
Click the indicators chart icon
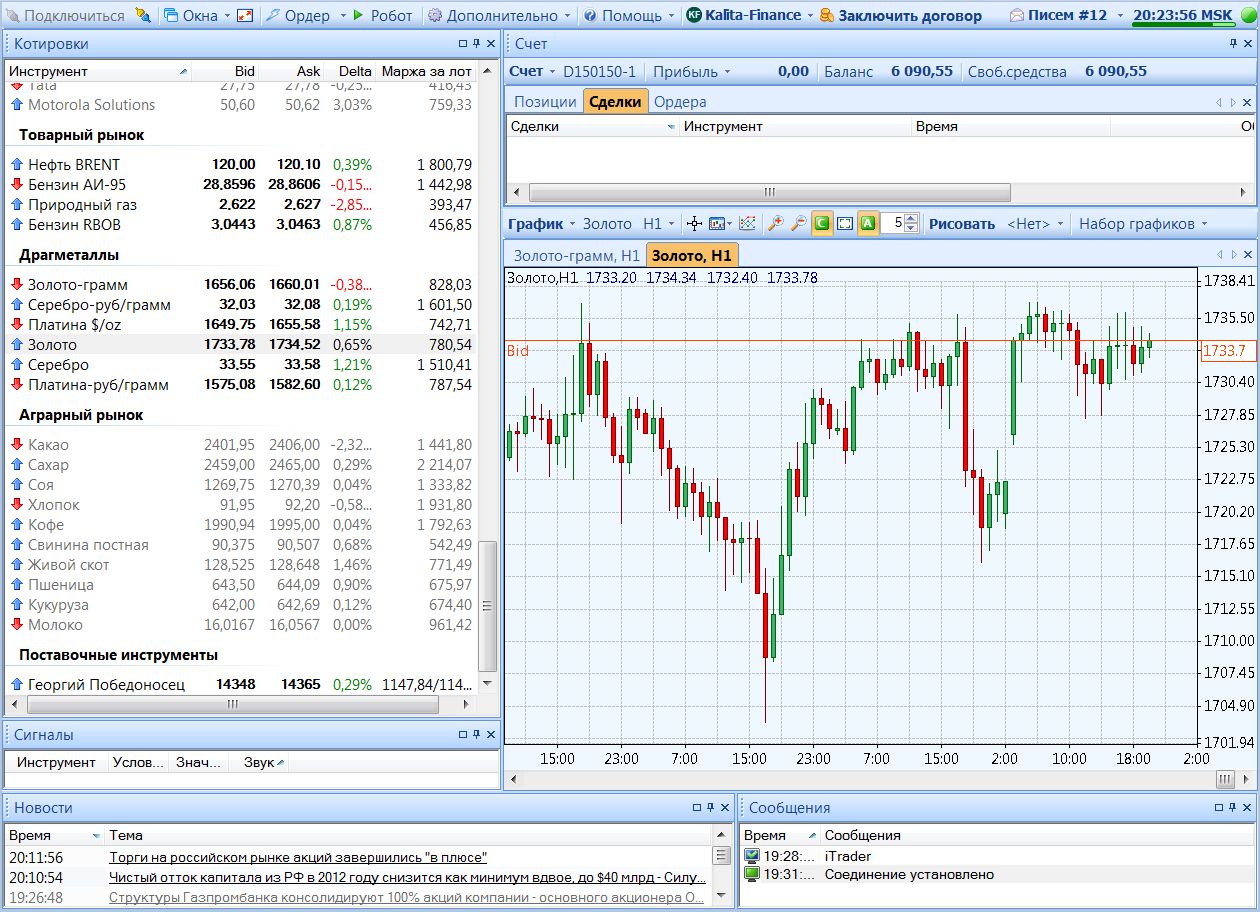coord(747,224)
